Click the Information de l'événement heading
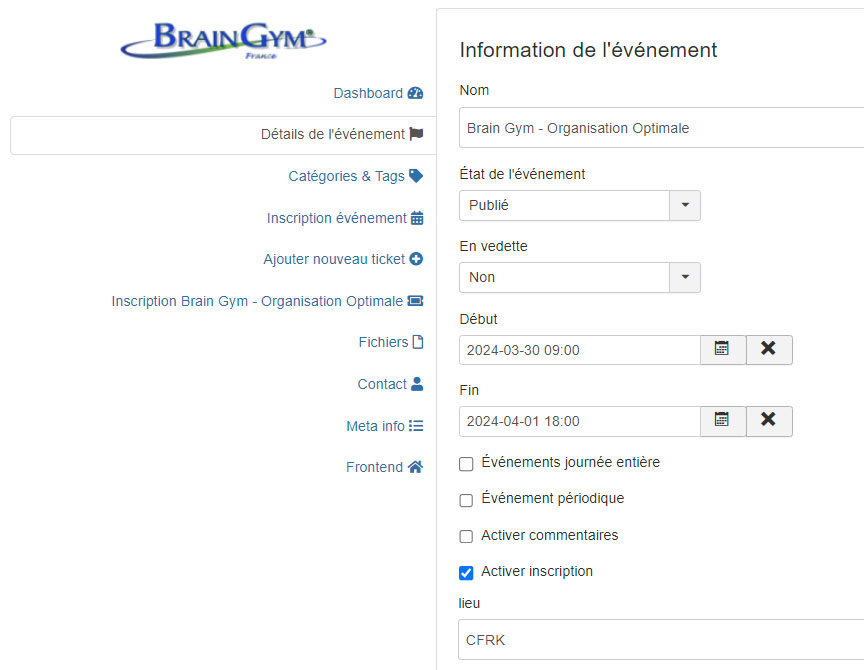Screen dimensions: 864x670 pyautogui.click(x=588, y=50)
